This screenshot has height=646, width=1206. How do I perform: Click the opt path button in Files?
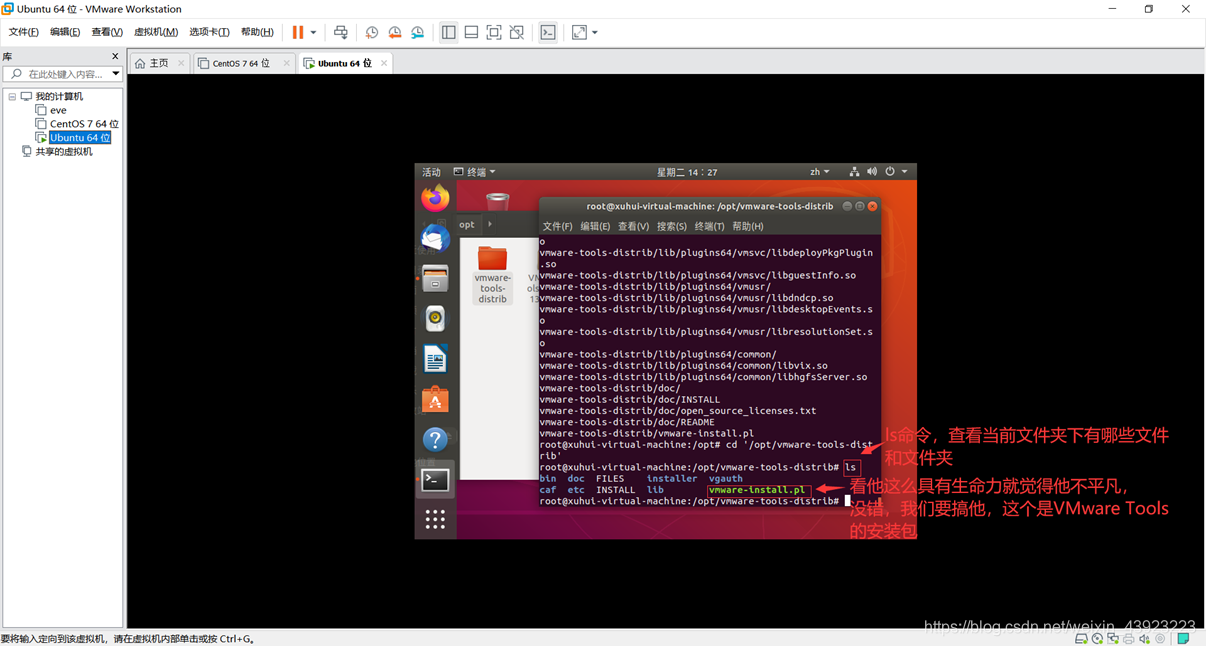coord(467,225)
